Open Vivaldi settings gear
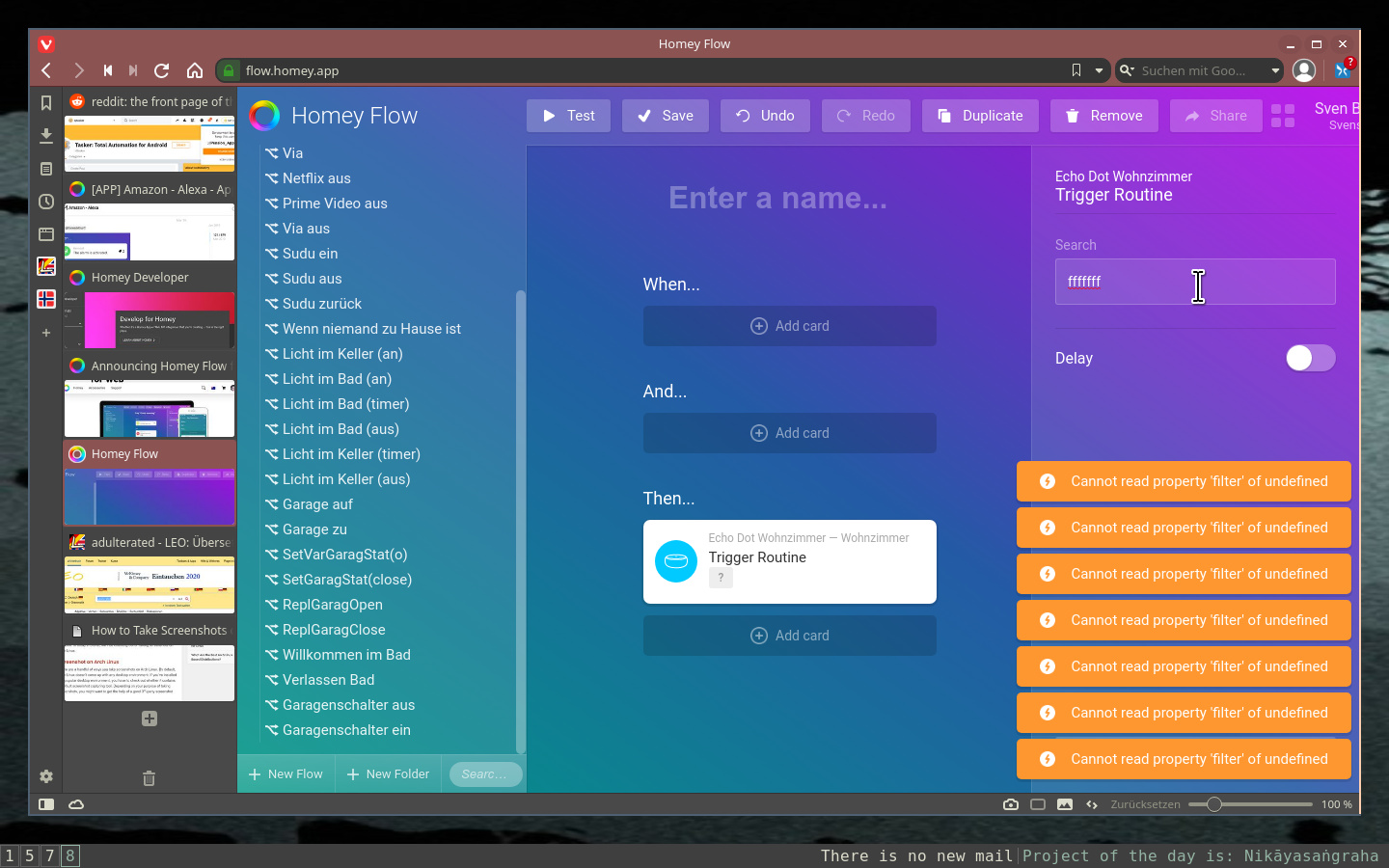 (46, 776)
